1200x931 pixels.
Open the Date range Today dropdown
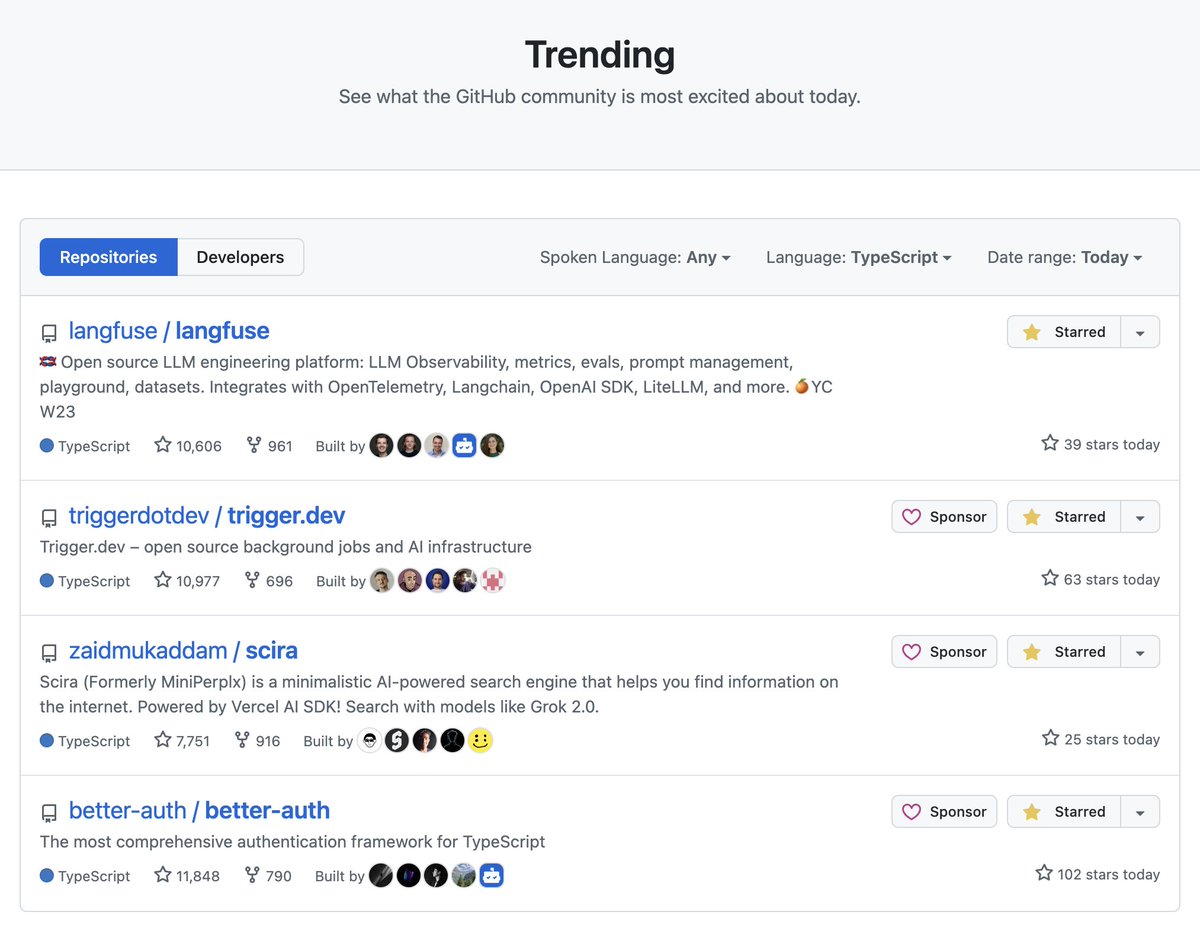coord(1065,257)
